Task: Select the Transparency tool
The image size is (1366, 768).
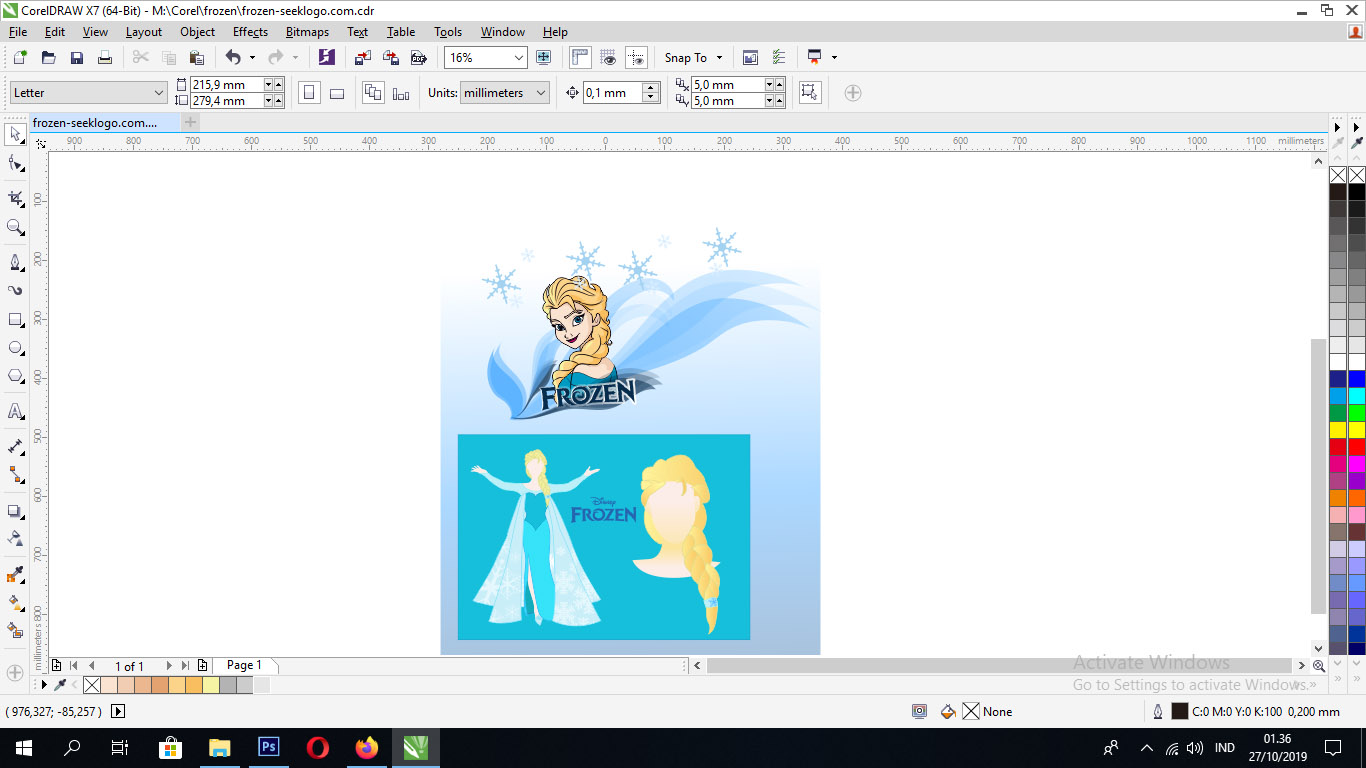Action: (x=15, y=539)
